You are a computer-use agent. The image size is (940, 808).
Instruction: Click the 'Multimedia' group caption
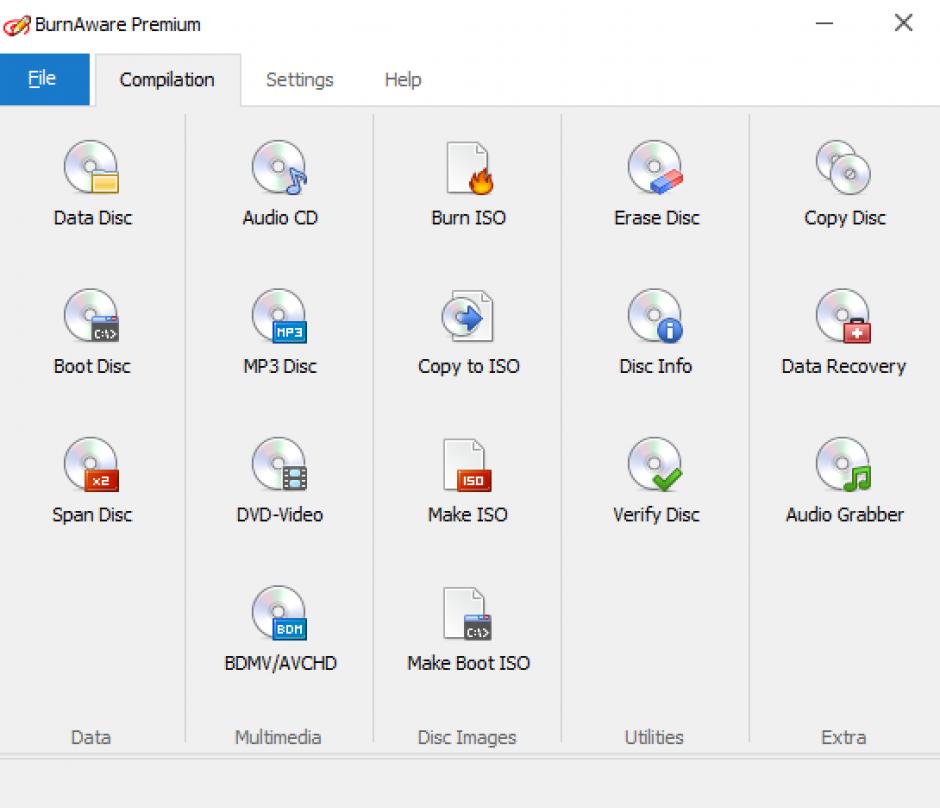click(x=278, y=737)
